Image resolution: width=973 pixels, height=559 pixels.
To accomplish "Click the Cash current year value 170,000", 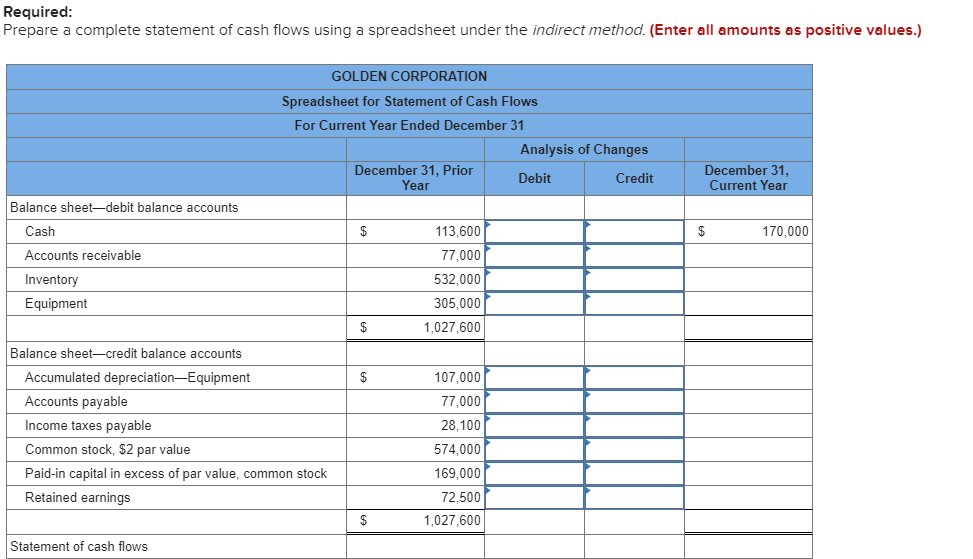I will [x=786, y=231].
